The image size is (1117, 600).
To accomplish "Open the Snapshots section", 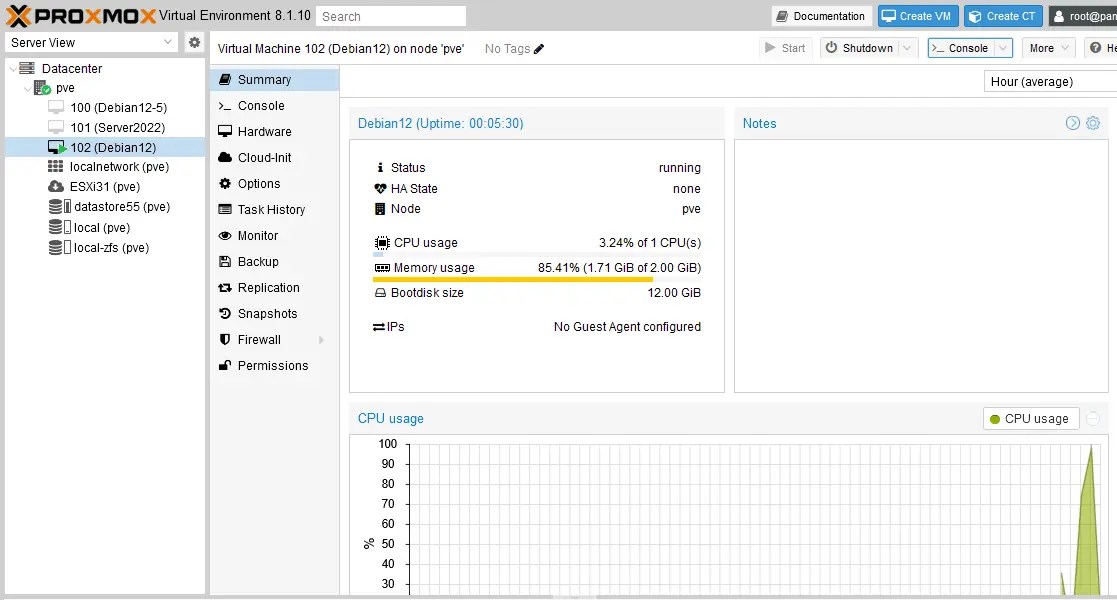I will pyautogui.click(x=268, y=313).
